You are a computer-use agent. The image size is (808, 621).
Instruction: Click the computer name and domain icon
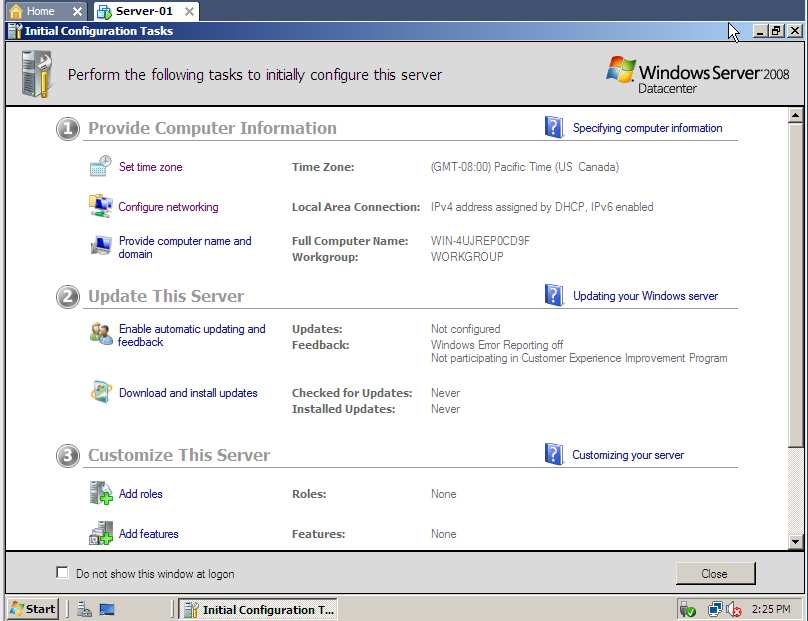[101, 245]
